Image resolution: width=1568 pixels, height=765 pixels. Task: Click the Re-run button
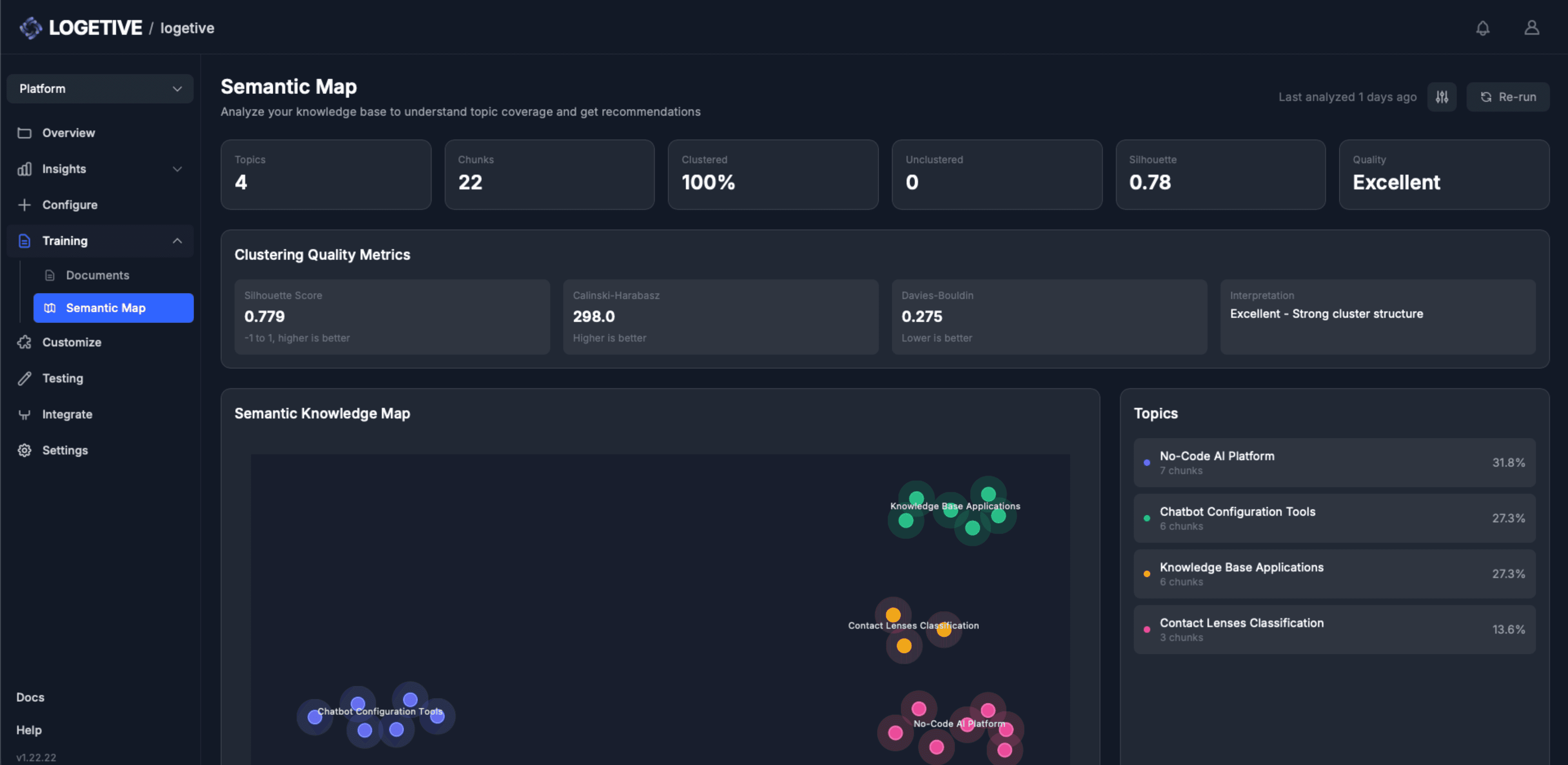pyautogui.click(x=1508, y=97)
